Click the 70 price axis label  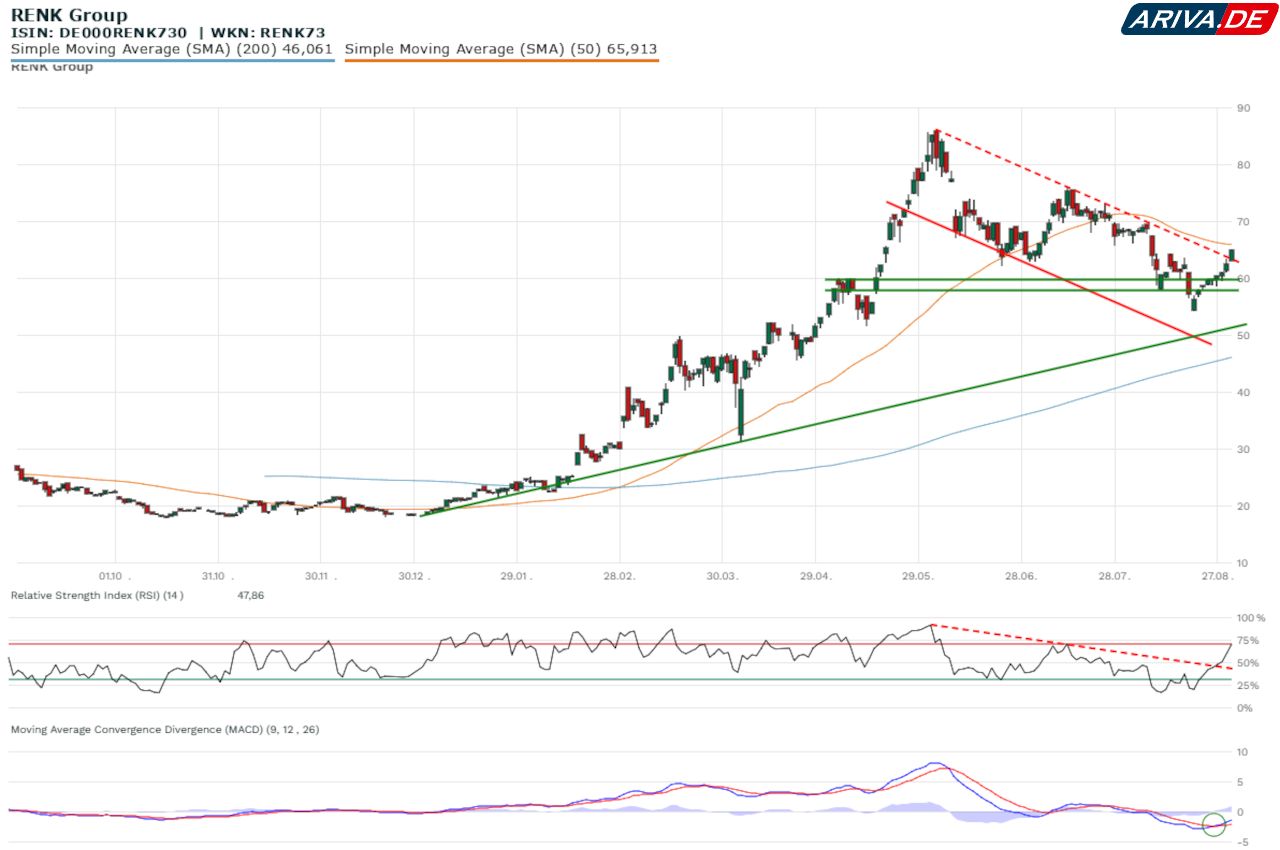1243,222
